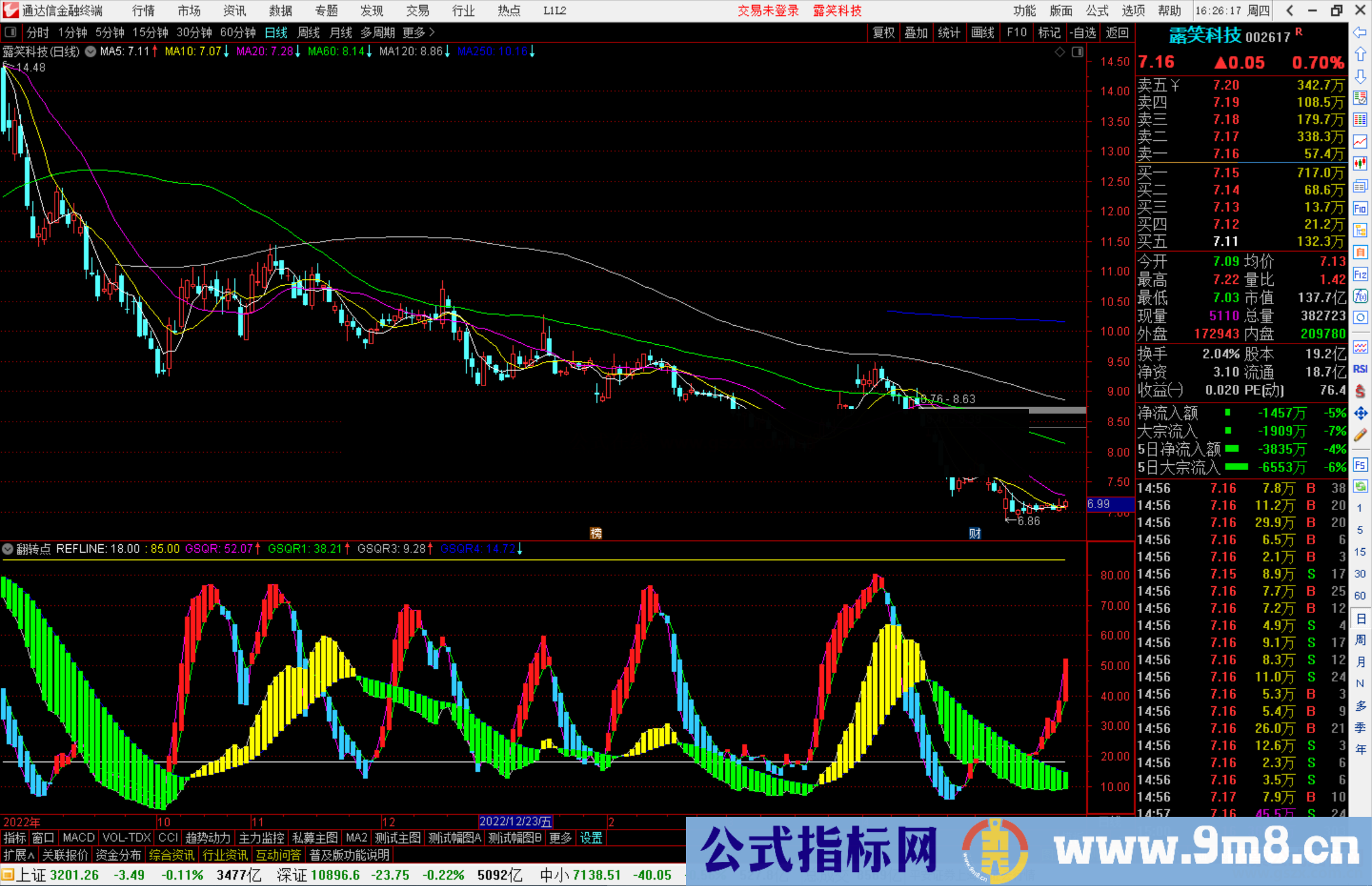
Task: Toggle 复权 price adjustment in the toolbar
Action: [884, 32]
